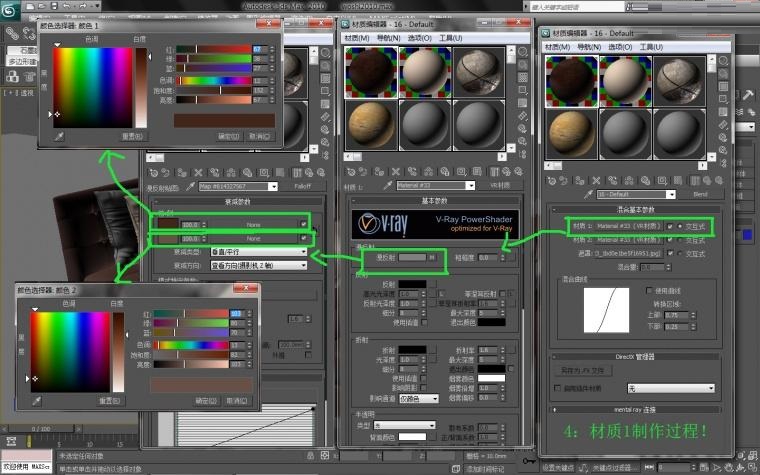Click Get Material in V-Ray material editor
Viewport: 760px width, 475px height.
(351, 172)
